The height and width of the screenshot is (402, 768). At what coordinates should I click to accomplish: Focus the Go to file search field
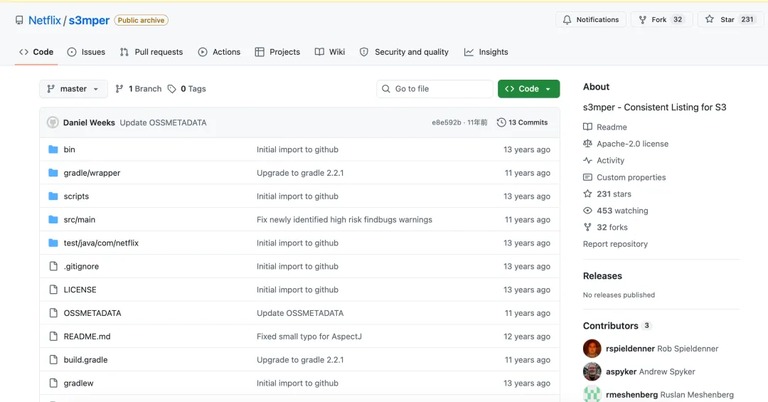[434, 89]
